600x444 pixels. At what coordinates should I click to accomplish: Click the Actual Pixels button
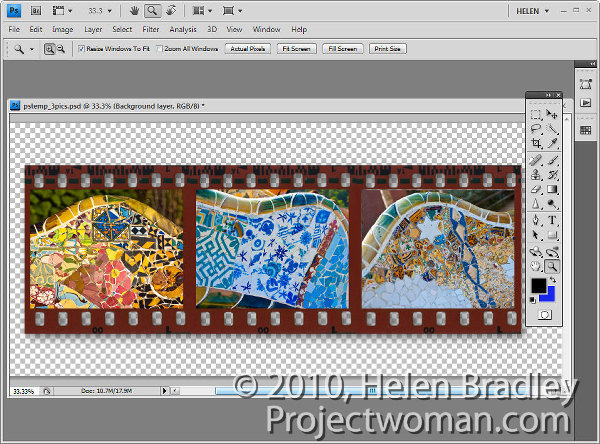248,49
